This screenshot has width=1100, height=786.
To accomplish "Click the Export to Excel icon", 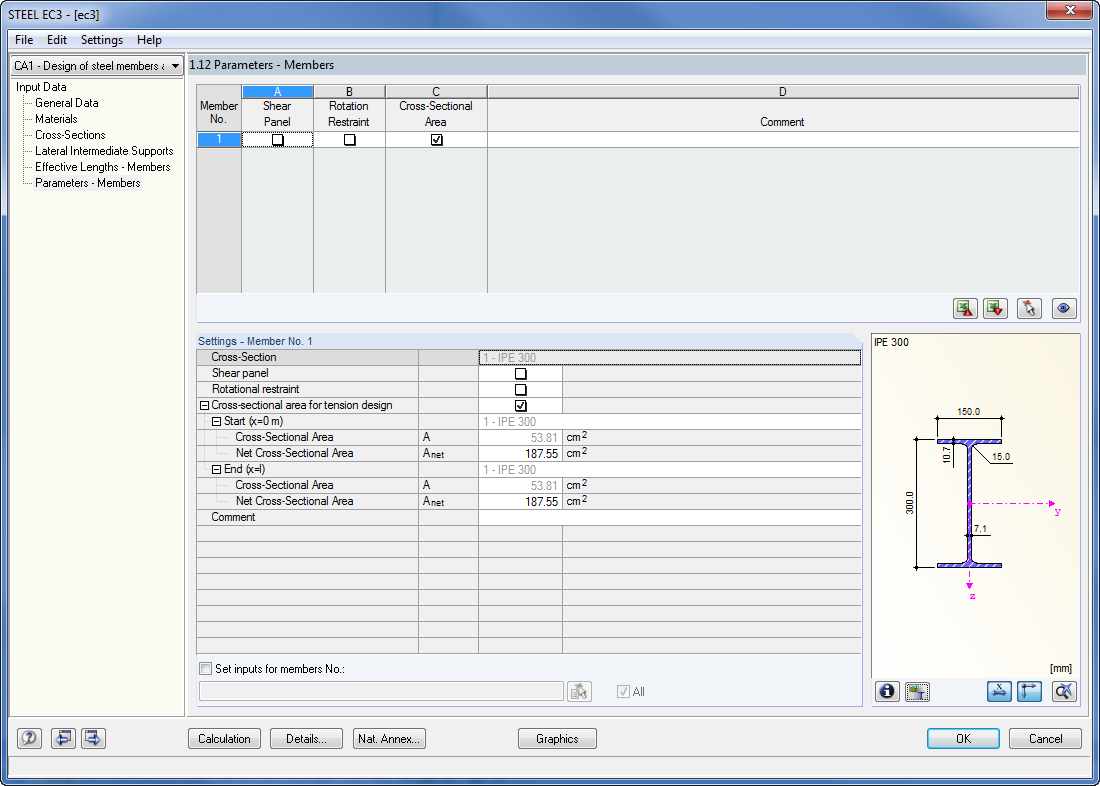I will coord(965,308).
